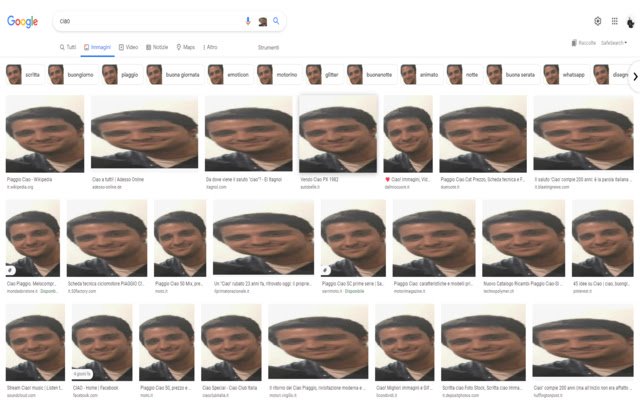Choose the emoticon chip
640x400 pixels.
tap(229, 75)
